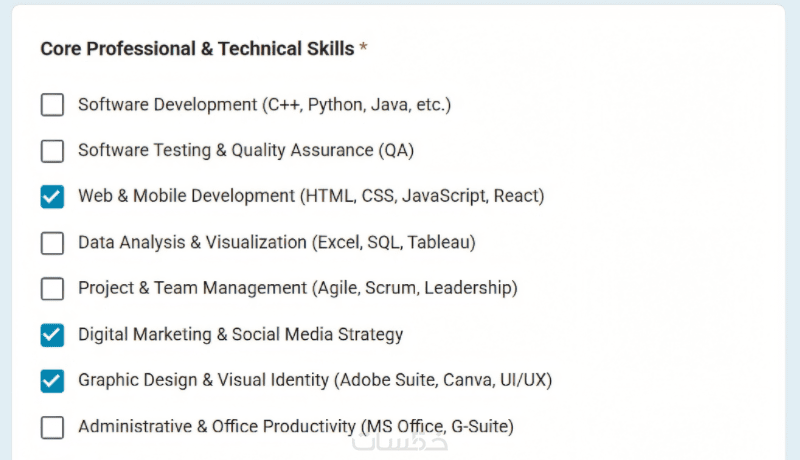Click the required asterisk beside the heading

coord(364,49)
